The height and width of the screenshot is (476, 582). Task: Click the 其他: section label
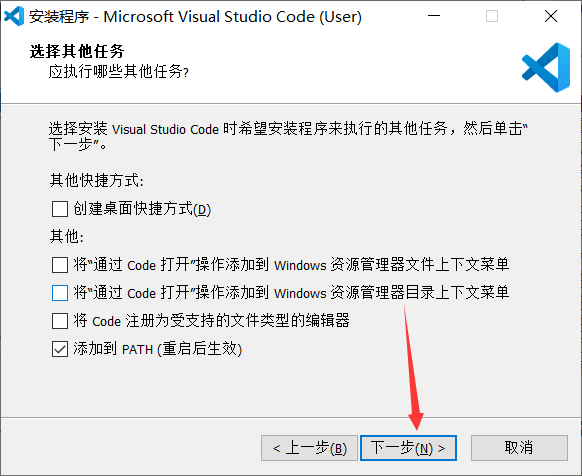pyautogui.click(x=67, y=237)
